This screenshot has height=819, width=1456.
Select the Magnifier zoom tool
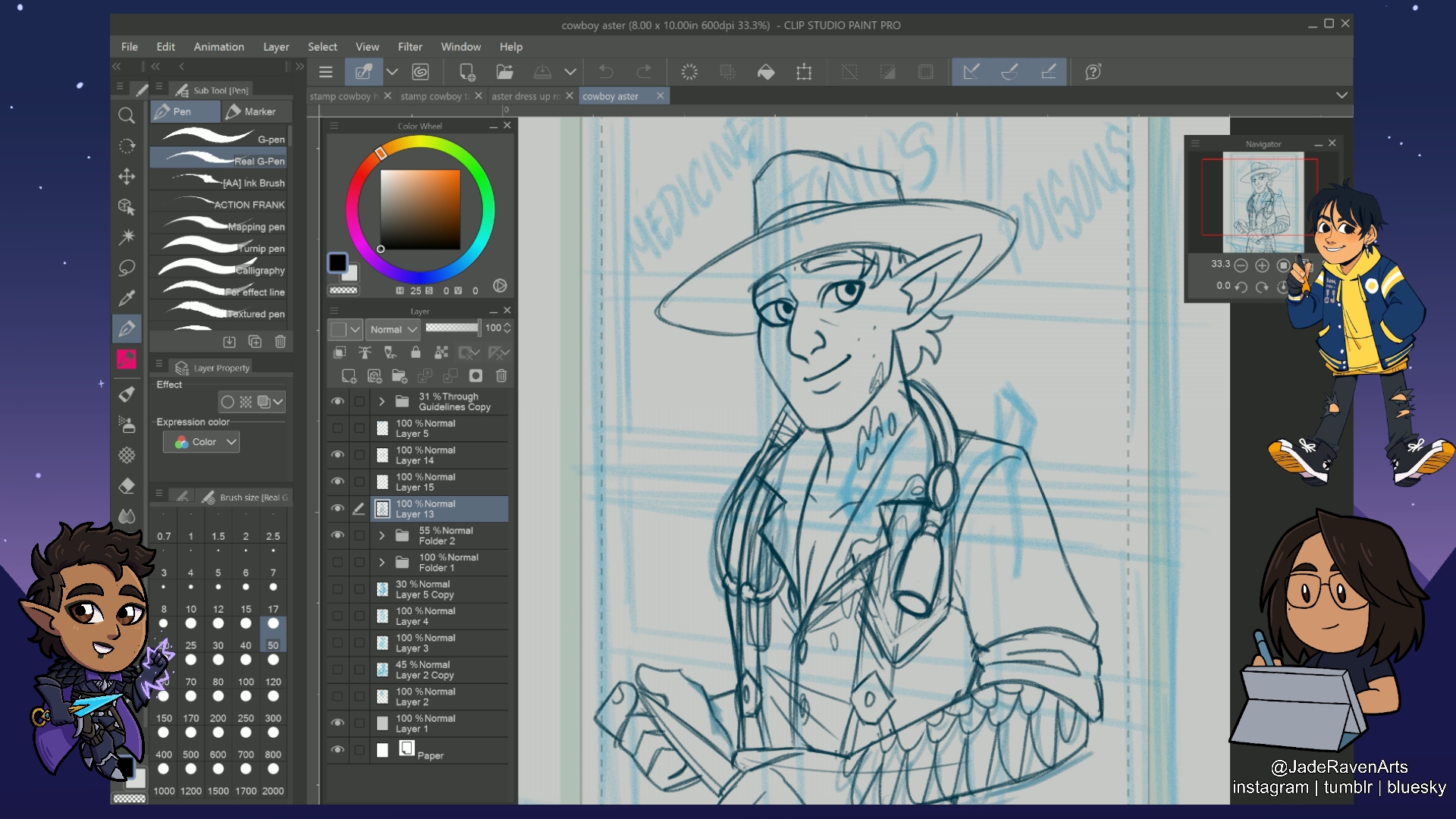[x=127, y=115]
